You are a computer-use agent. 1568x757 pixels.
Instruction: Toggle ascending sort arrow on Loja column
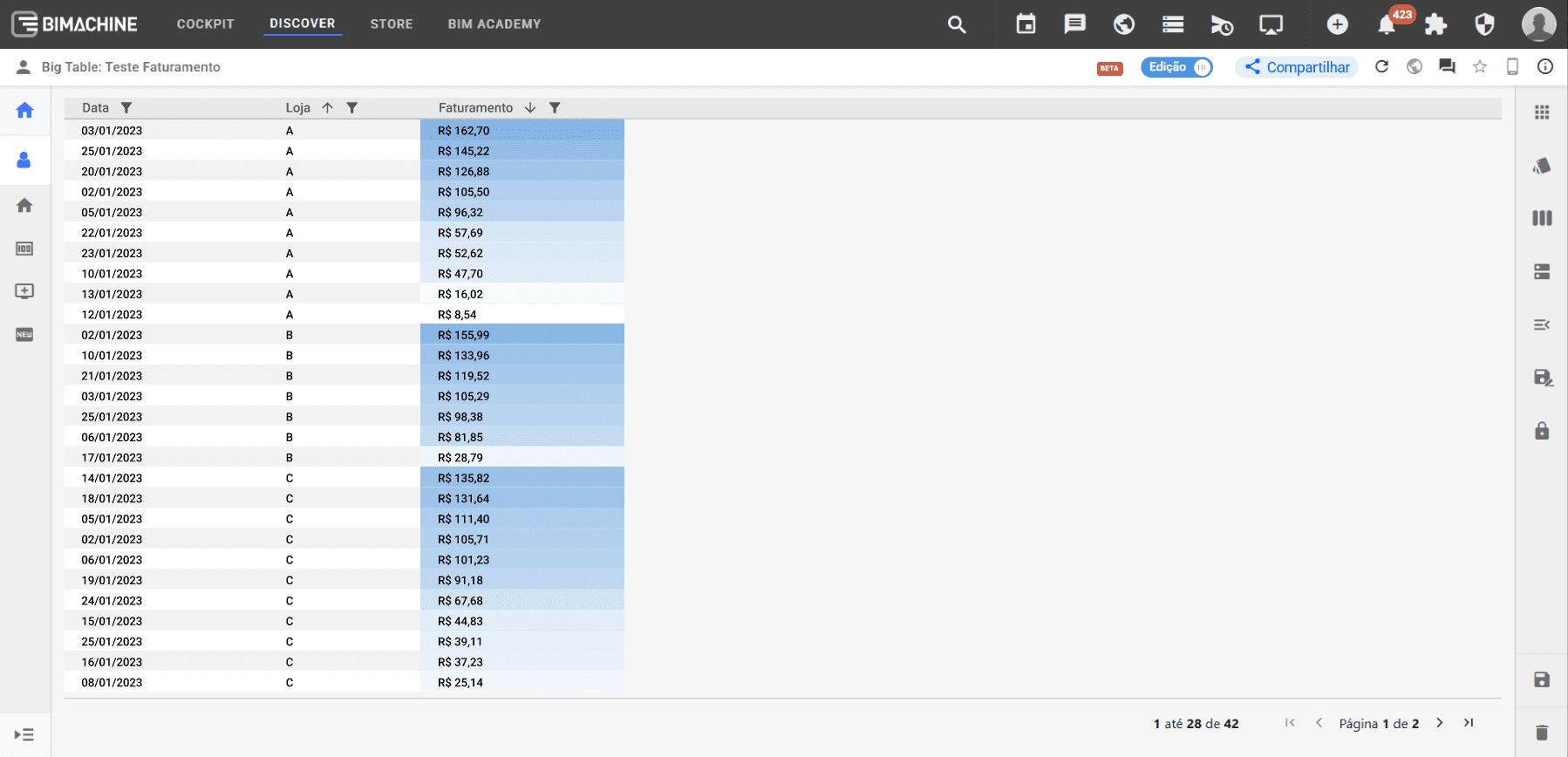(328, 107)
